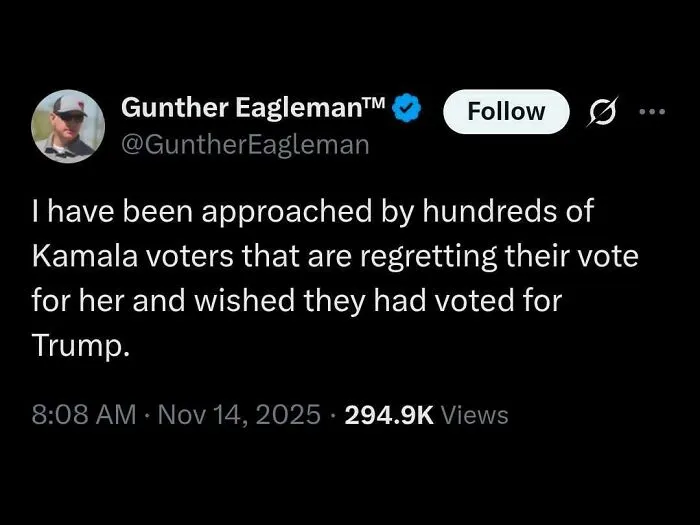
Task: Click the Gunther Eagleman display name
Action: (x=244, y=108)
